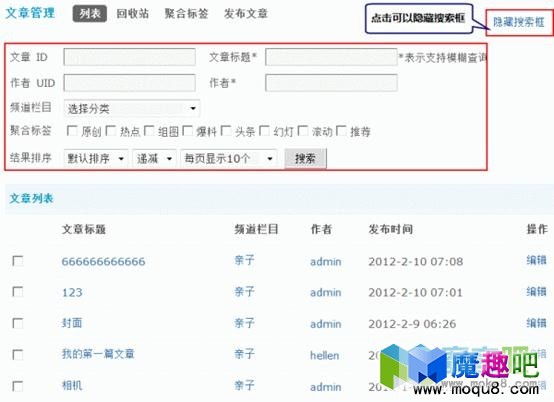Click 编辑 for the 封面 article
This screenshot has width=554, height=402.
[x=536, y=323]
